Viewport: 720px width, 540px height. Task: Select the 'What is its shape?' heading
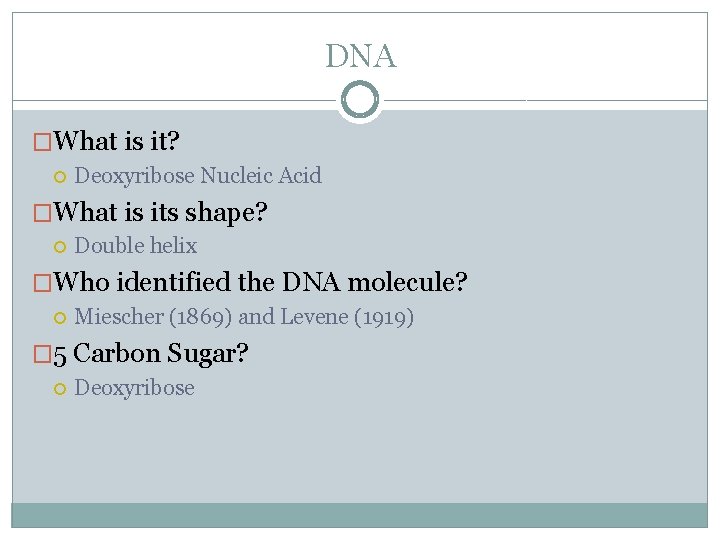(x=160, y=213)
